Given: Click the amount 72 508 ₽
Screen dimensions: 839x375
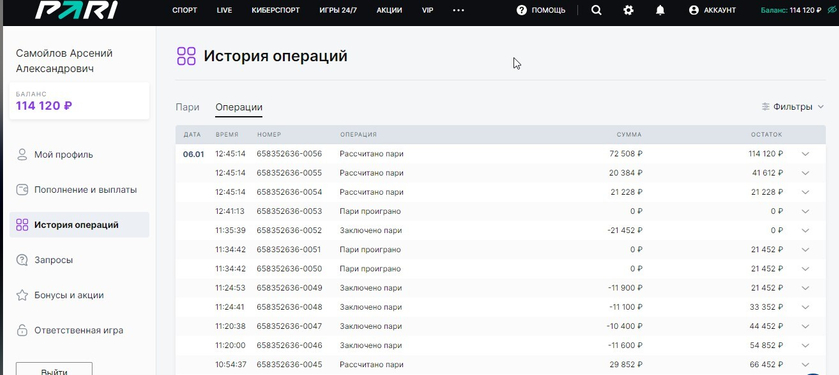Looking at the screenshot, I should click(626, 154).
